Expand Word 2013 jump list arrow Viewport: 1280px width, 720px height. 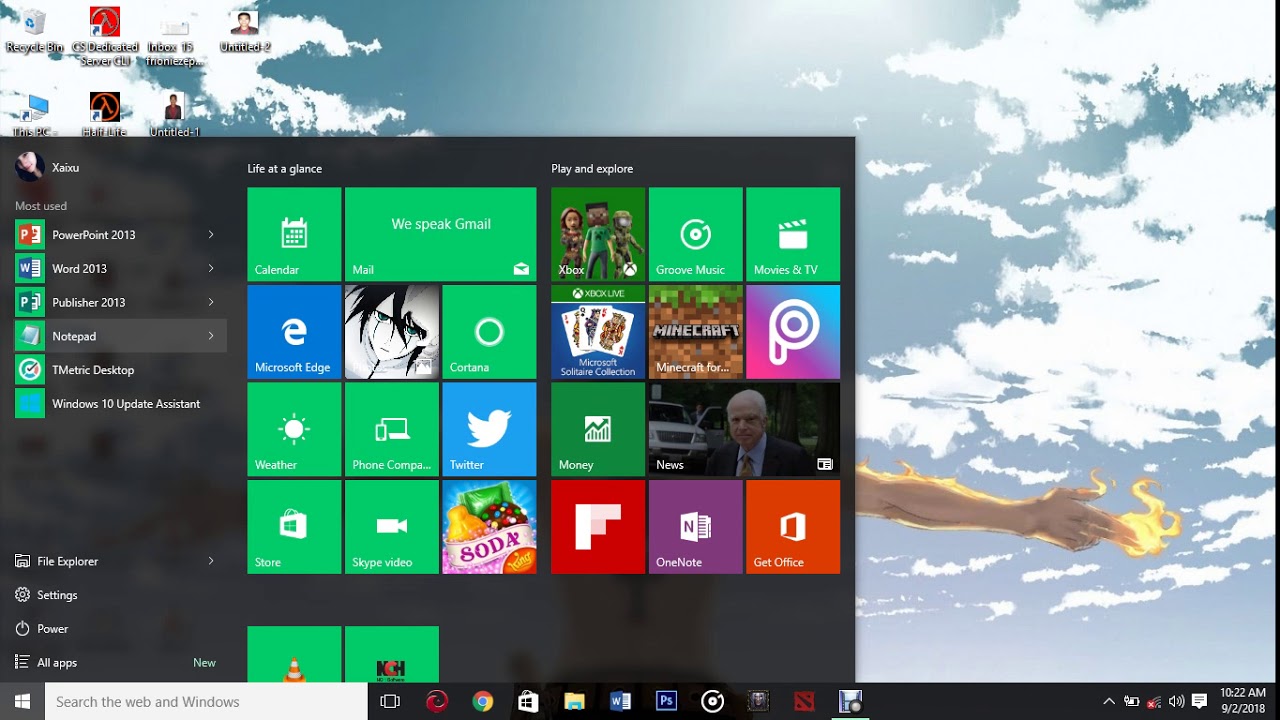point(211,269)
